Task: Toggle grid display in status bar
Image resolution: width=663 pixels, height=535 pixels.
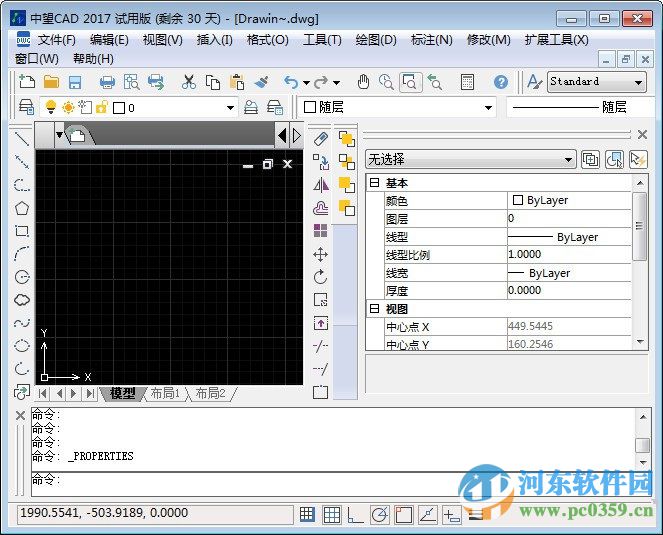Action: pyautogui.click(x=332, y=515)
